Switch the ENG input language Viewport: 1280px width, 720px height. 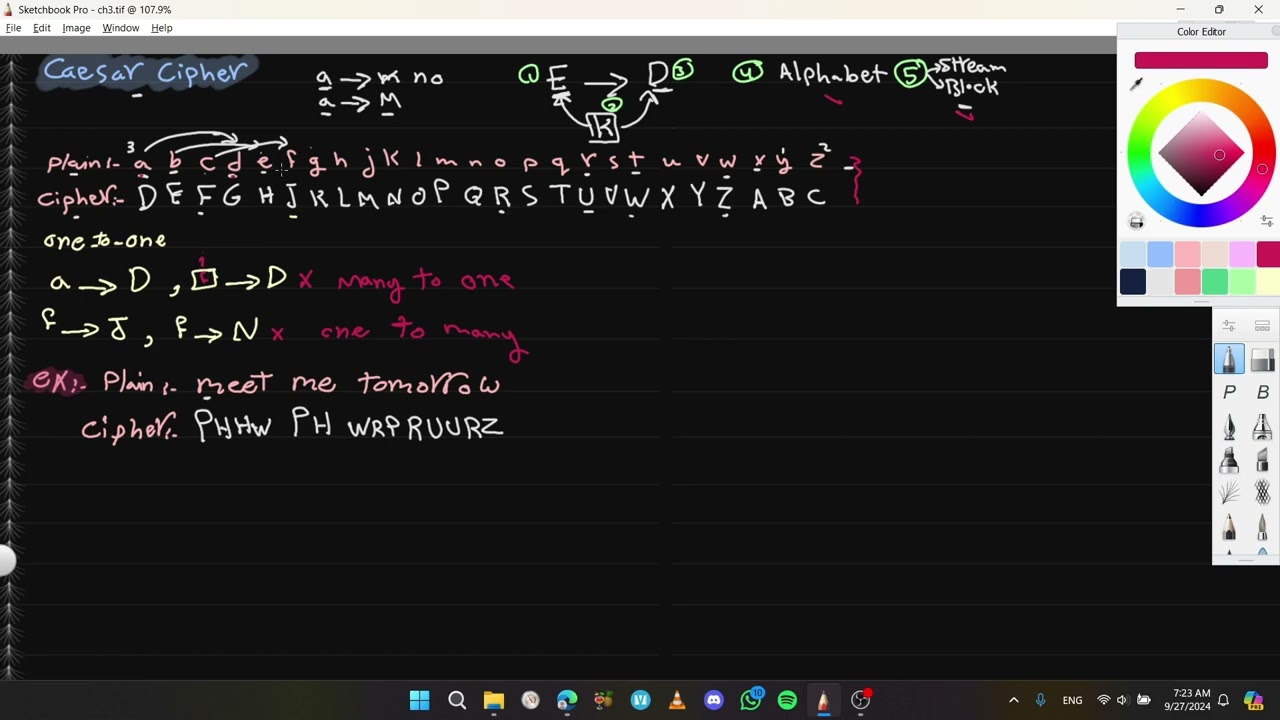(x=1073, y=700)
